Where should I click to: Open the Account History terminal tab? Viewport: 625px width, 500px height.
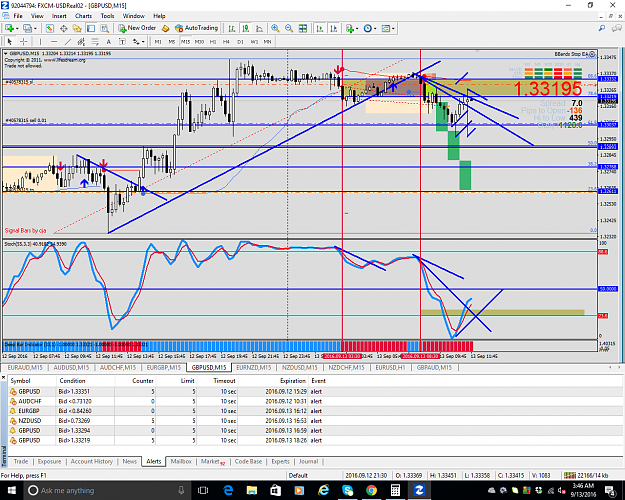pyautogui.click(x=92, y=461)
